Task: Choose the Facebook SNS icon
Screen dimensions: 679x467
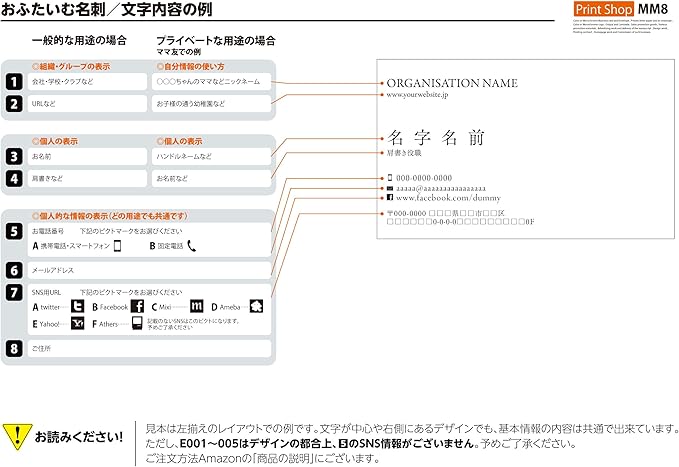Action: (x=138, y=306)
